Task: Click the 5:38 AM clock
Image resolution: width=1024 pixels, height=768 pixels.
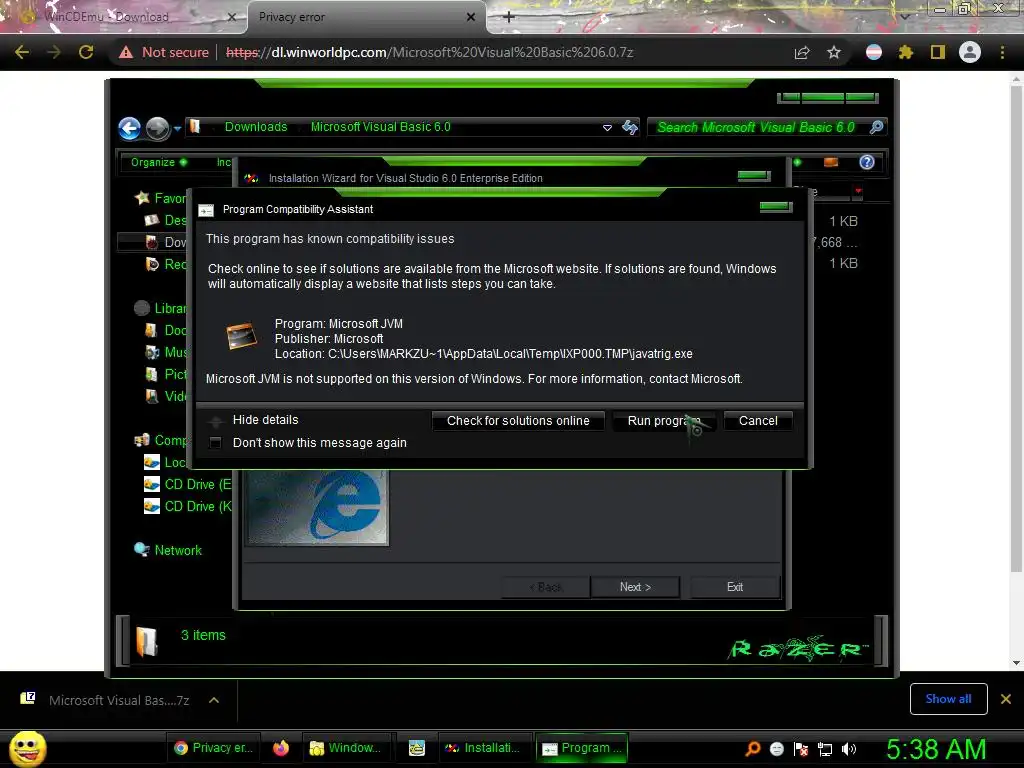Action: (x=936, y=749)
